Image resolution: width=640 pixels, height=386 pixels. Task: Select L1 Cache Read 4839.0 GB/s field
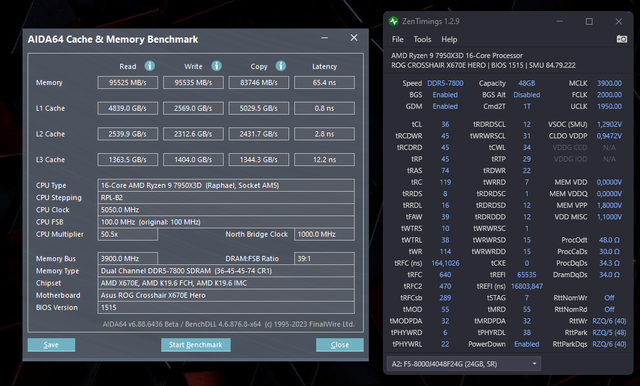[128, 108]
